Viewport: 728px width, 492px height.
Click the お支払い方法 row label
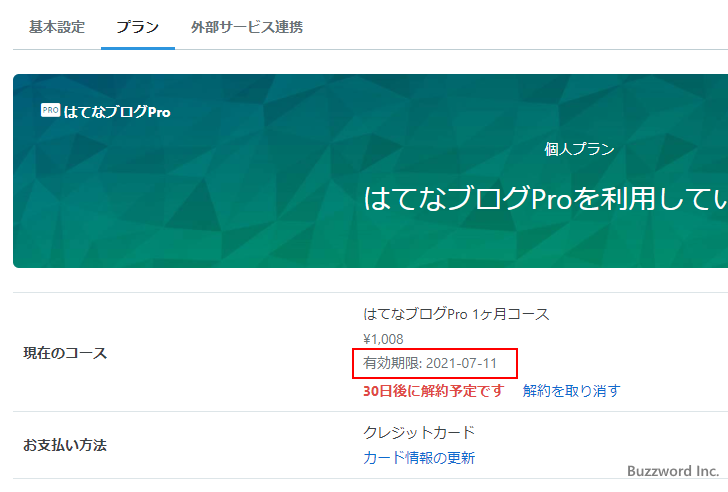65,445
